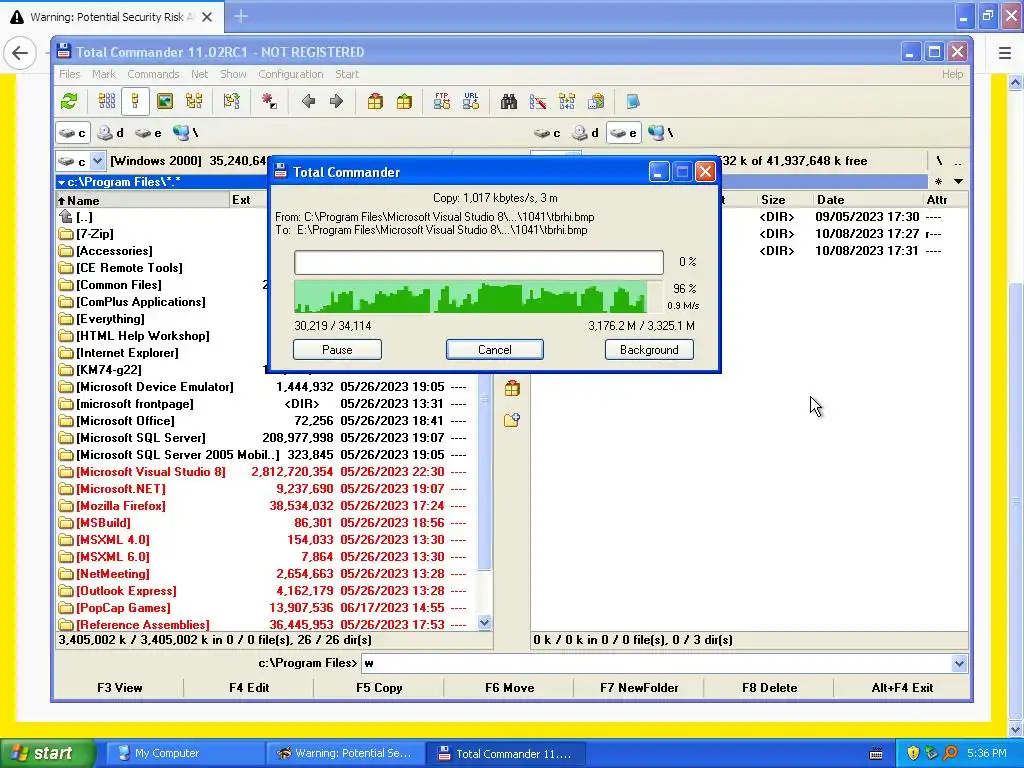Open right panel directory history arrow
Viewport: 1024px width, 768px height.
coord(958,182)
